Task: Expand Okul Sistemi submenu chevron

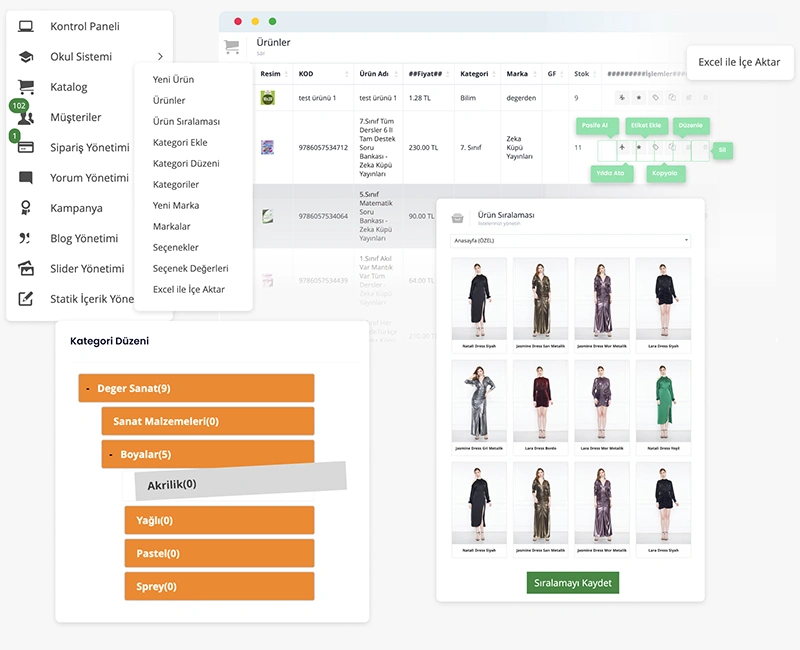Action: (160, 57)
